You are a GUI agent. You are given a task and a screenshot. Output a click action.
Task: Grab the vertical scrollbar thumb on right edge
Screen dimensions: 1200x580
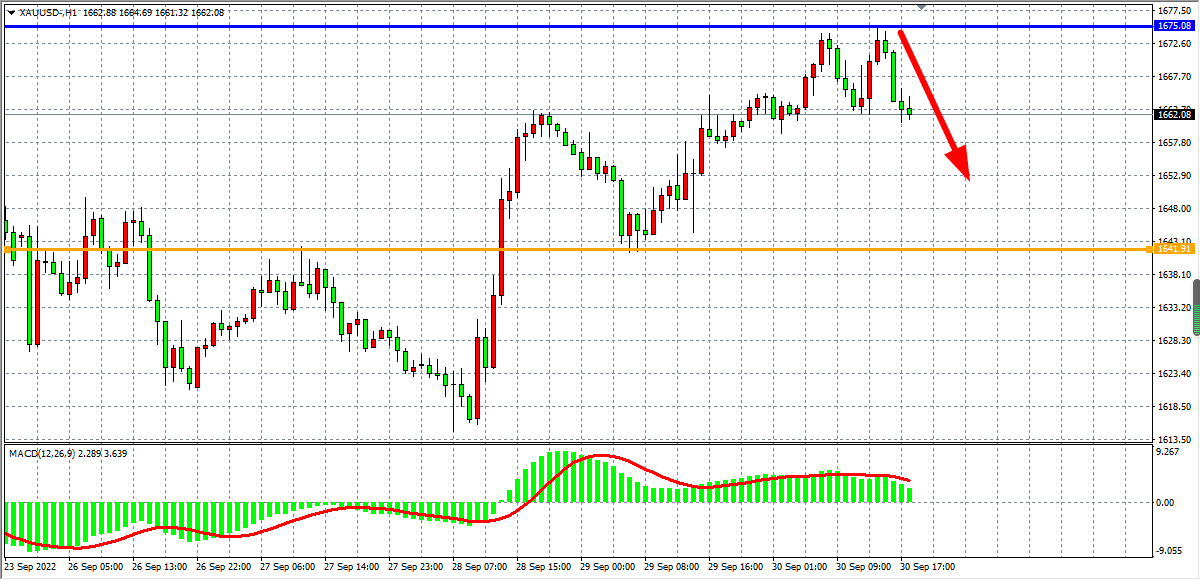(1195, 302)
